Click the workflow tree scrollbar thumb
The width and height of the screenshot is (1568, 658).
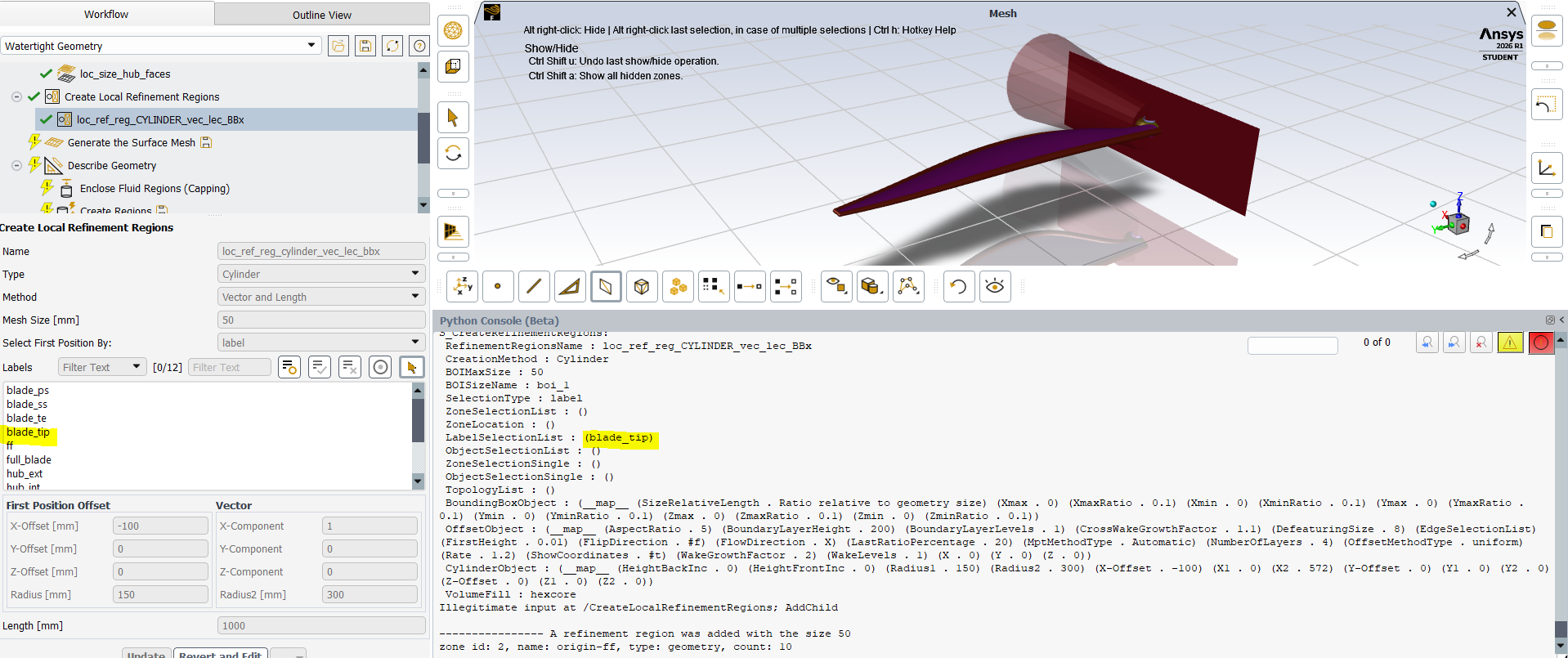coord(423,138)
